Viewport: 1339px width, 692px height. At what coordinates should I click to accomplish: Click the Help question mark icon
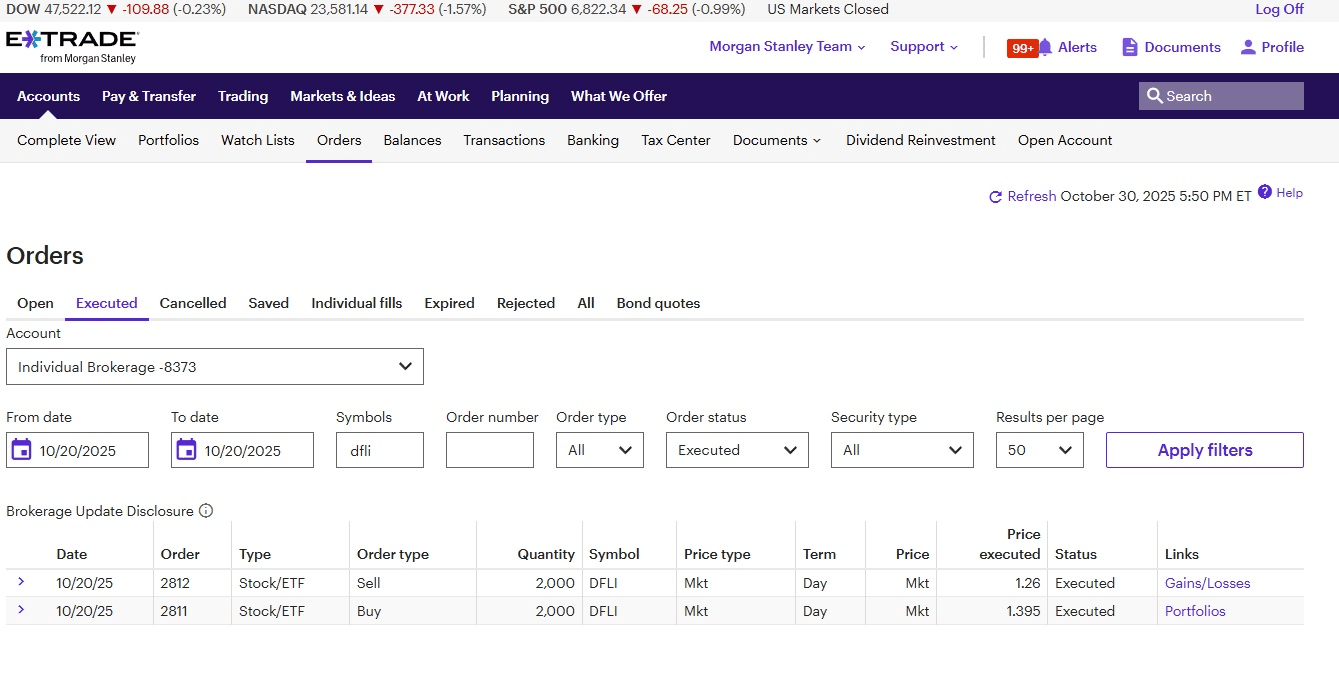click(1265, 192)
